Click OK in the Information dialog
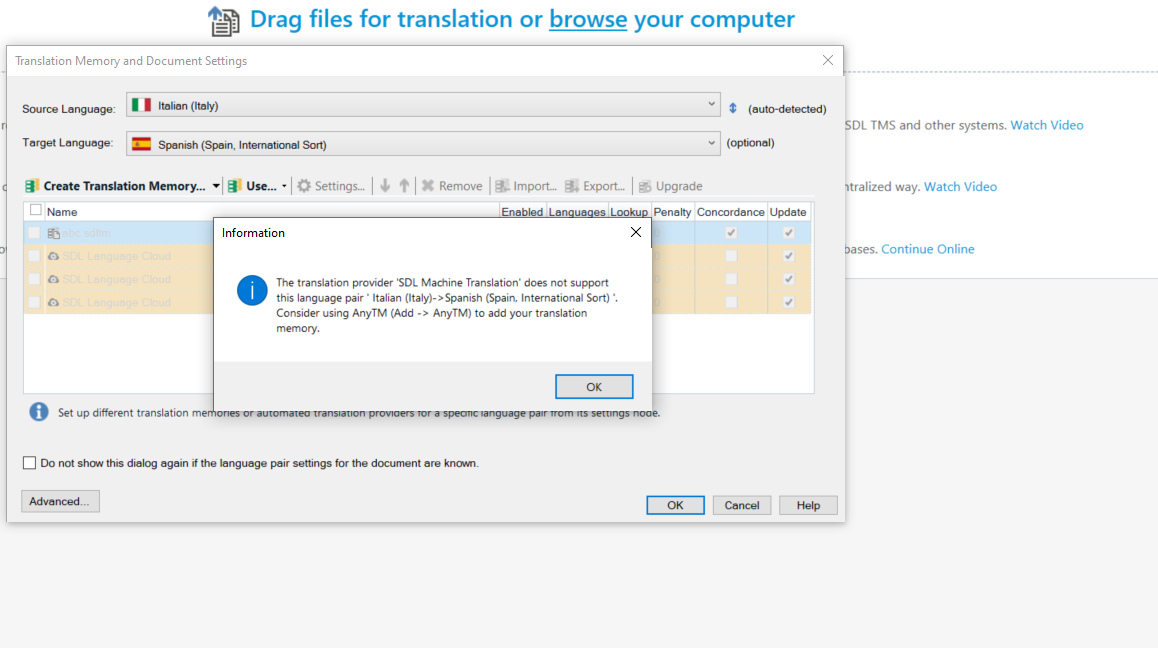Image resolution: width=1158 pixels, height=648 pixels. tap(594, 386)
